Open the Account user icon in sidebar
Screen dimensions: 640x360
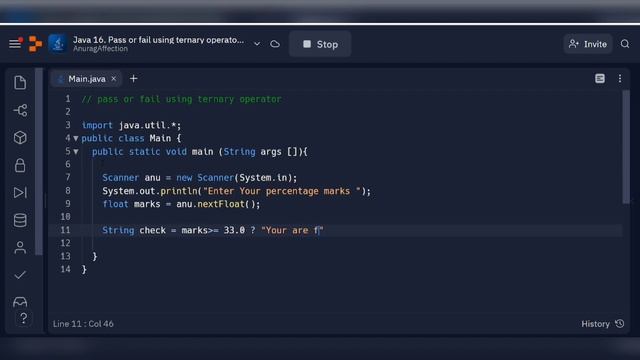coord(20,247)
